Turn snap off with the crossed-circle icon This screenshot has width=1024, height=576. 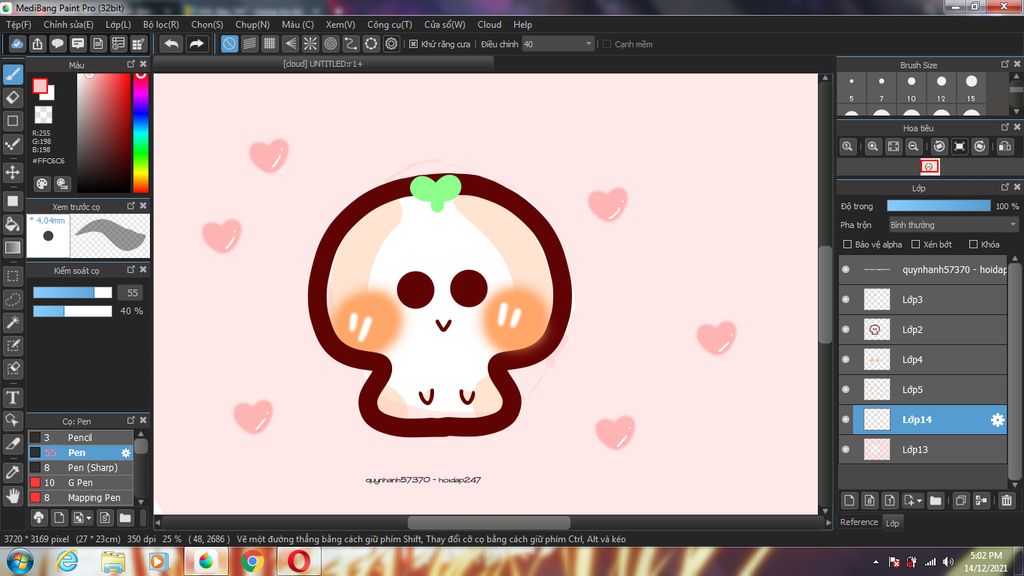[229, 44]
